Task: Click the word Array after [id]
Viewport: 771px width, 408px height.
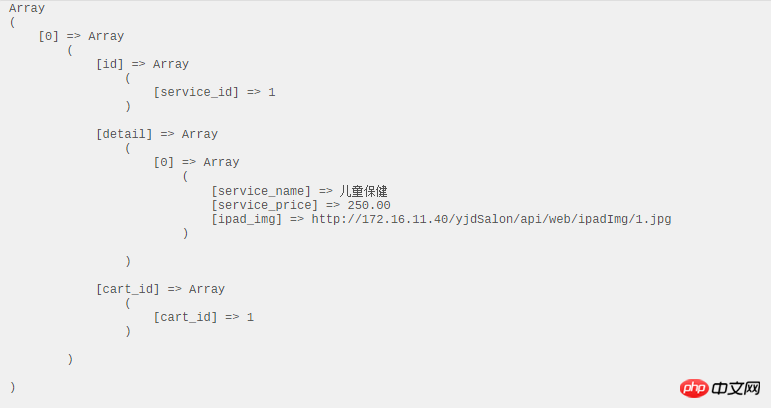Action: [171, 64]
